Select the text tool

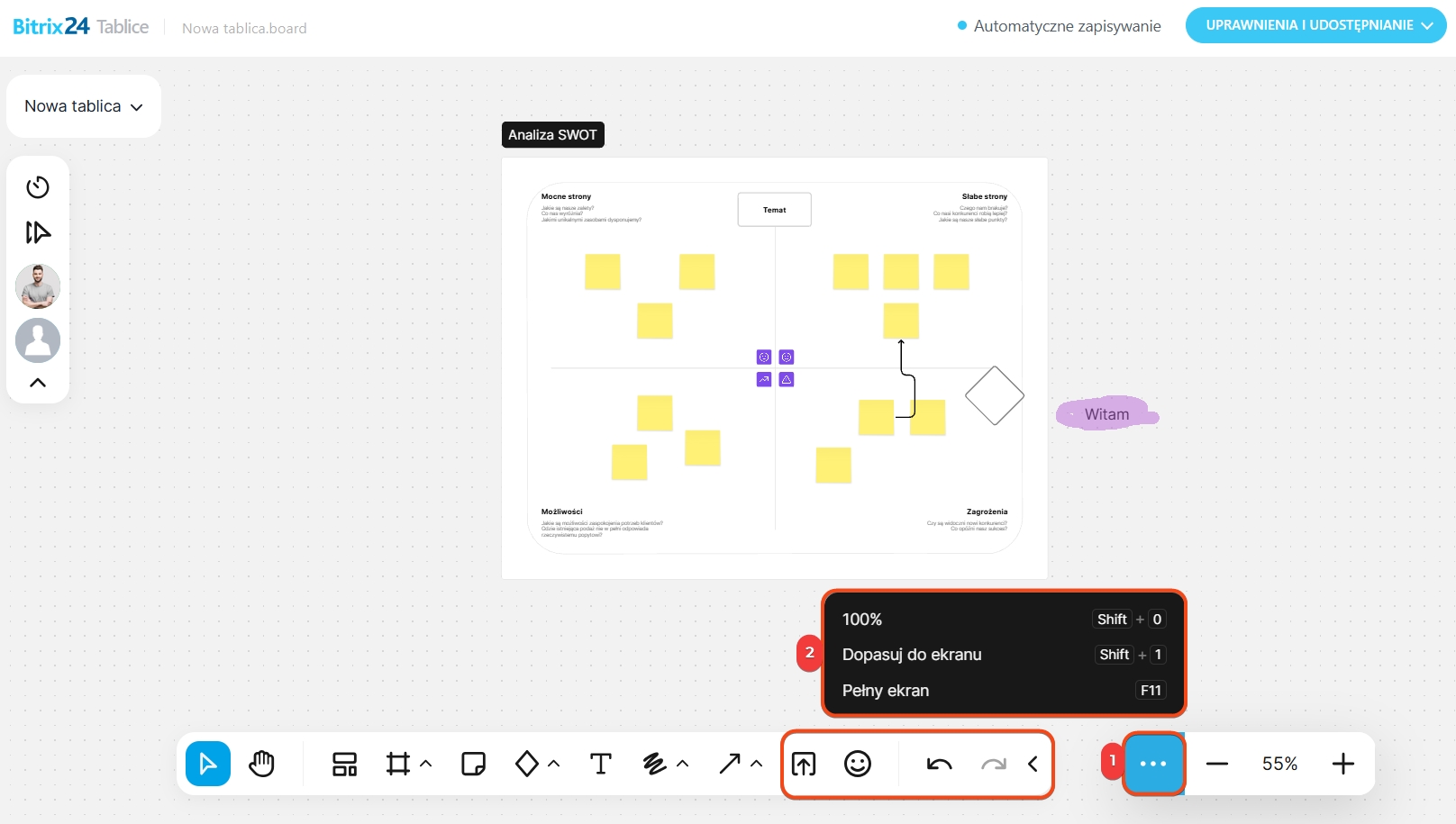(600, 764)
